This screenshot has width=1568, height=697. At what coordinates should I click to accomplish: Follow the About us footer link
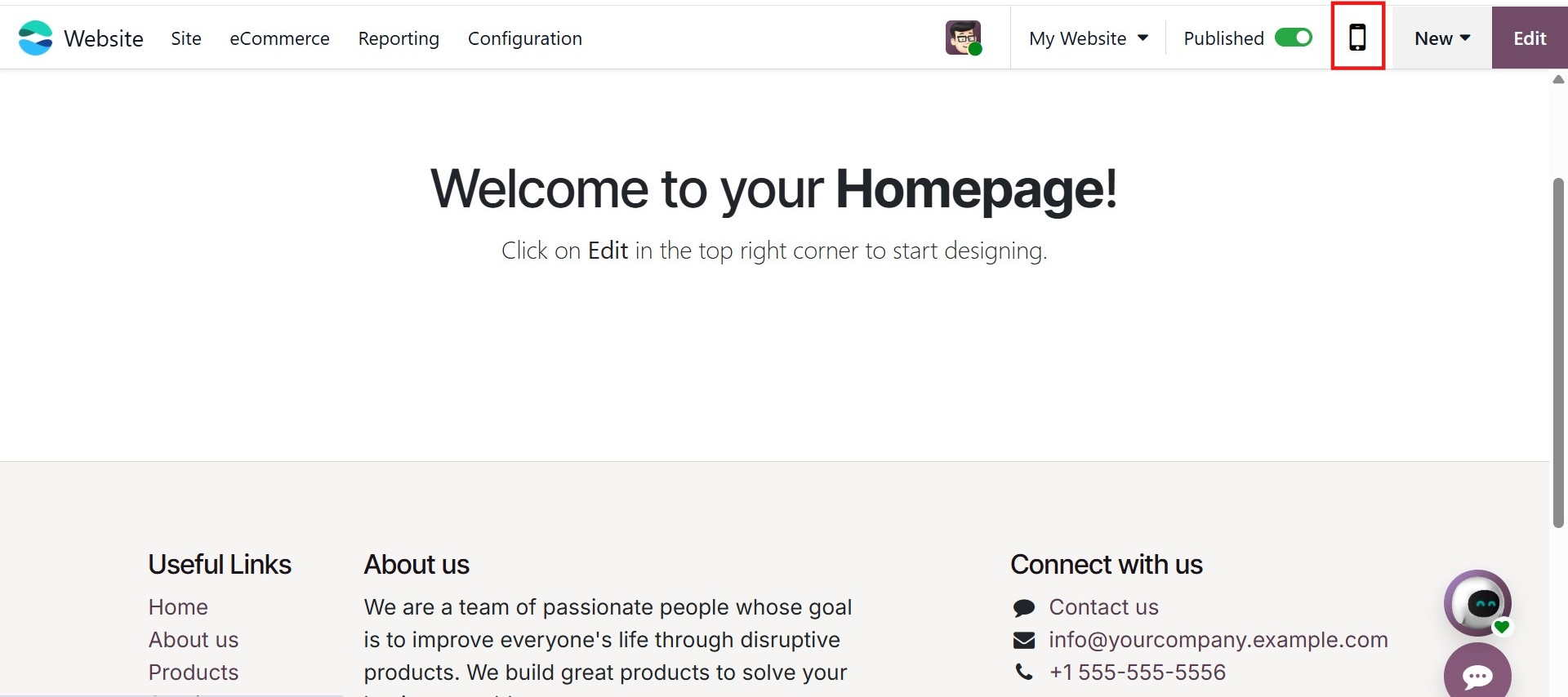point(194,640)
